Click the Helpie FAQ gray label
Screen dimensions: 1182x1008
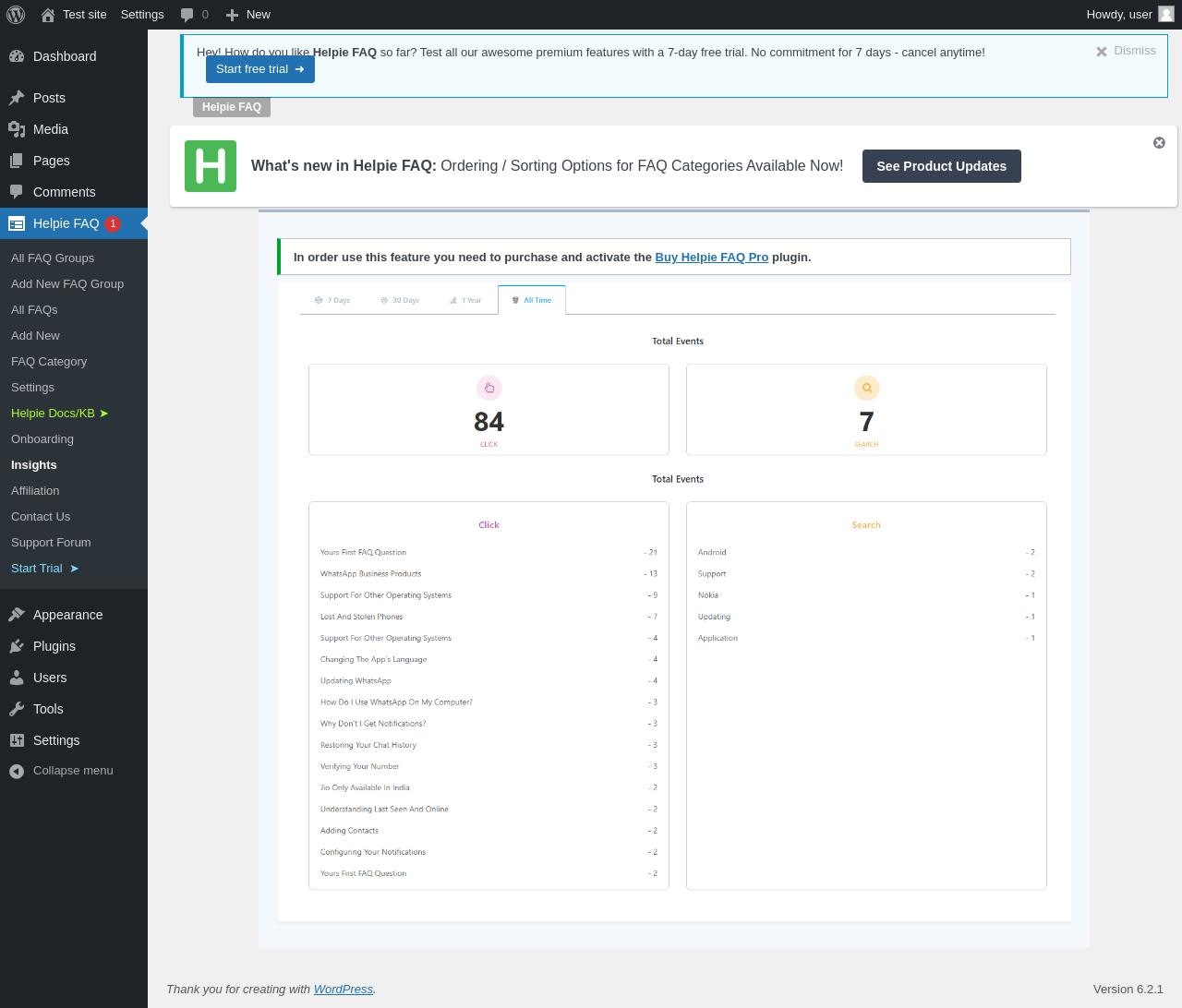coord(232,107)
